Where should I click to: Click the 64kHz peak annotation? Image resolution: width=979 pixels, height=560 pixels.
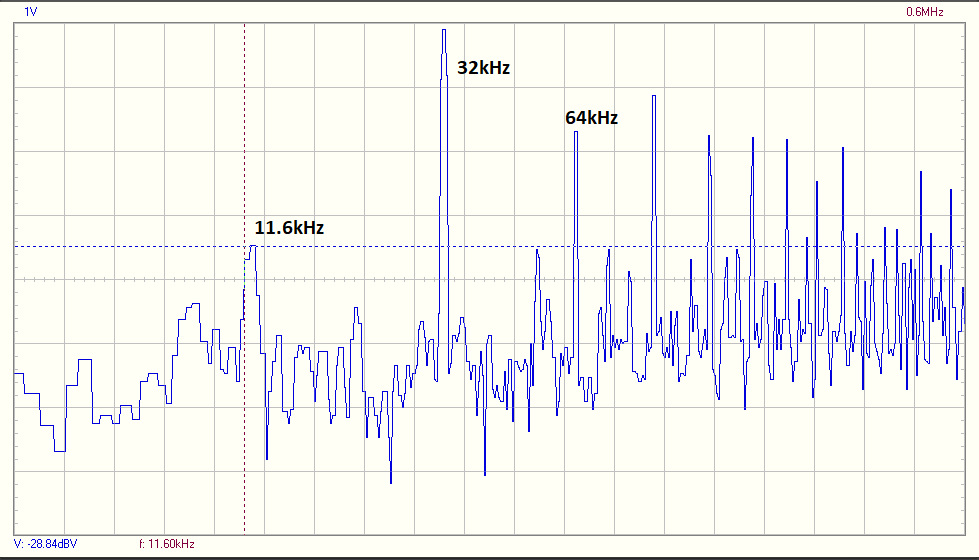pos(591,117)
